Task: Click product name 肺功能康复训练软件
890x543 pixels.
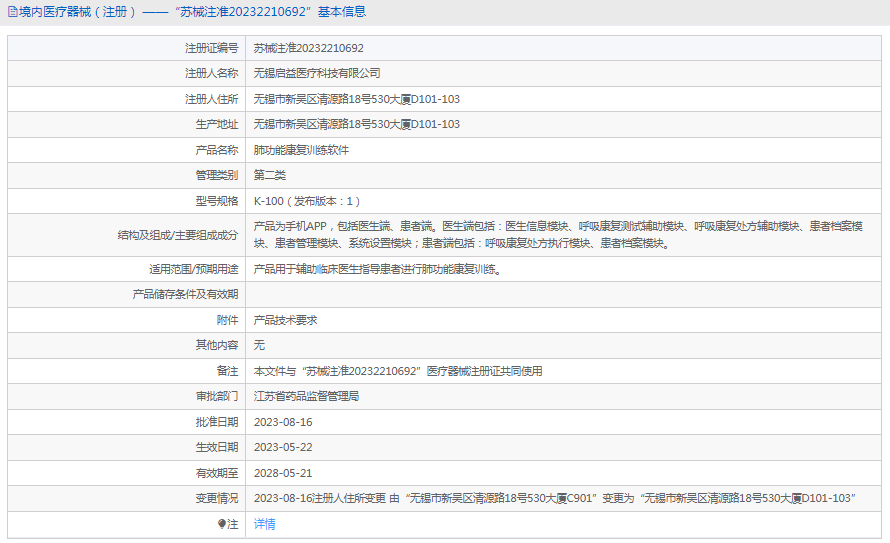Action: coord(301,150)
